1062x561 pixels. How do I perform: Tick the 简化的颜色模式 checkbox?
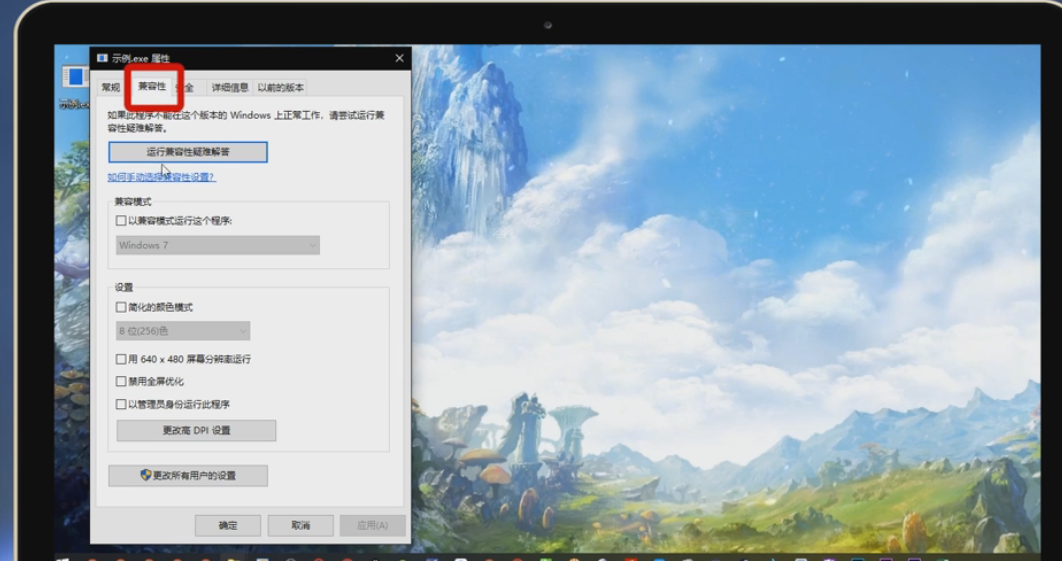[121, 308]
